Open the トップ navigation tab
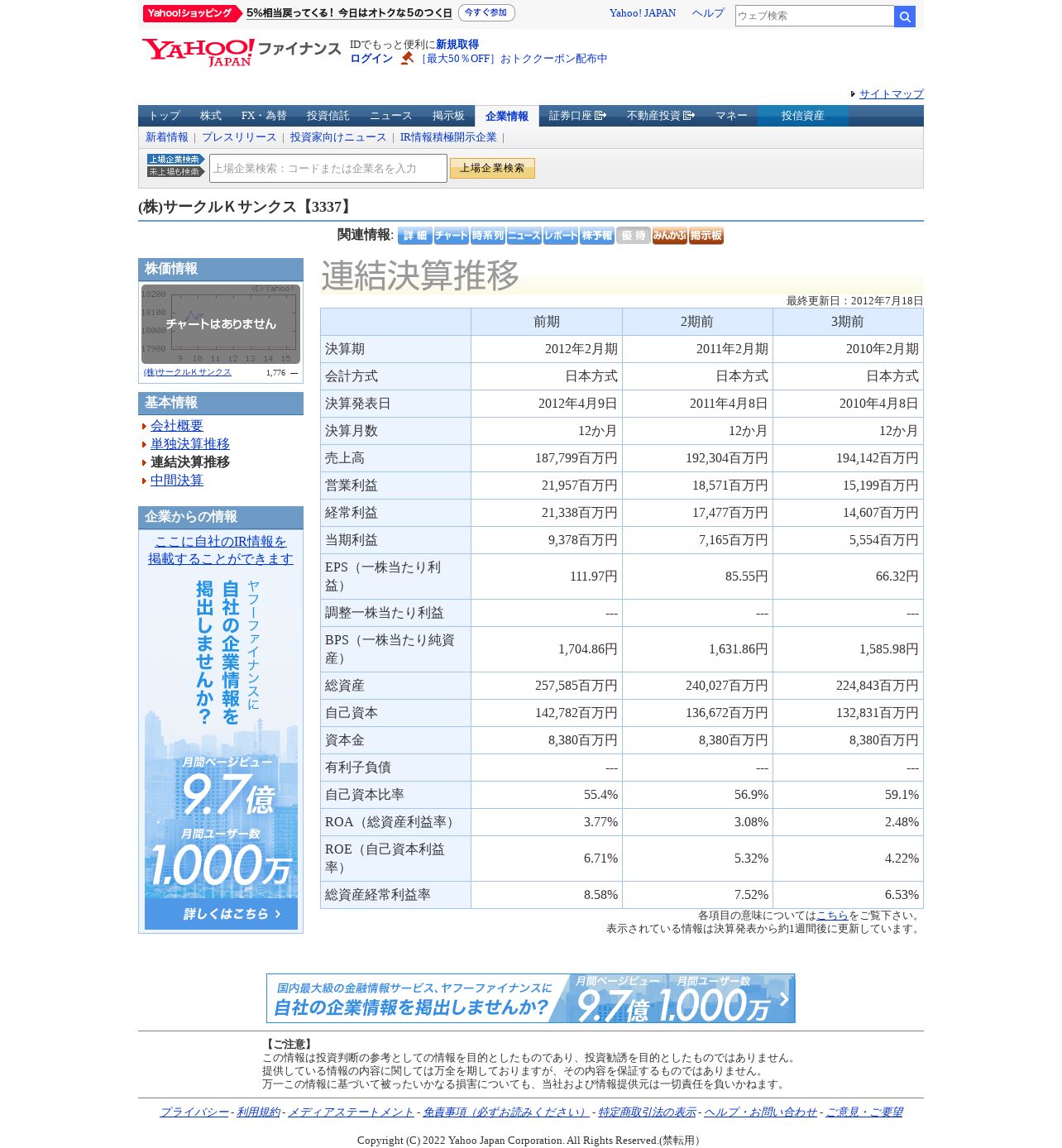The width and height of the screenshot is (1062, 1148). point(165,116)
